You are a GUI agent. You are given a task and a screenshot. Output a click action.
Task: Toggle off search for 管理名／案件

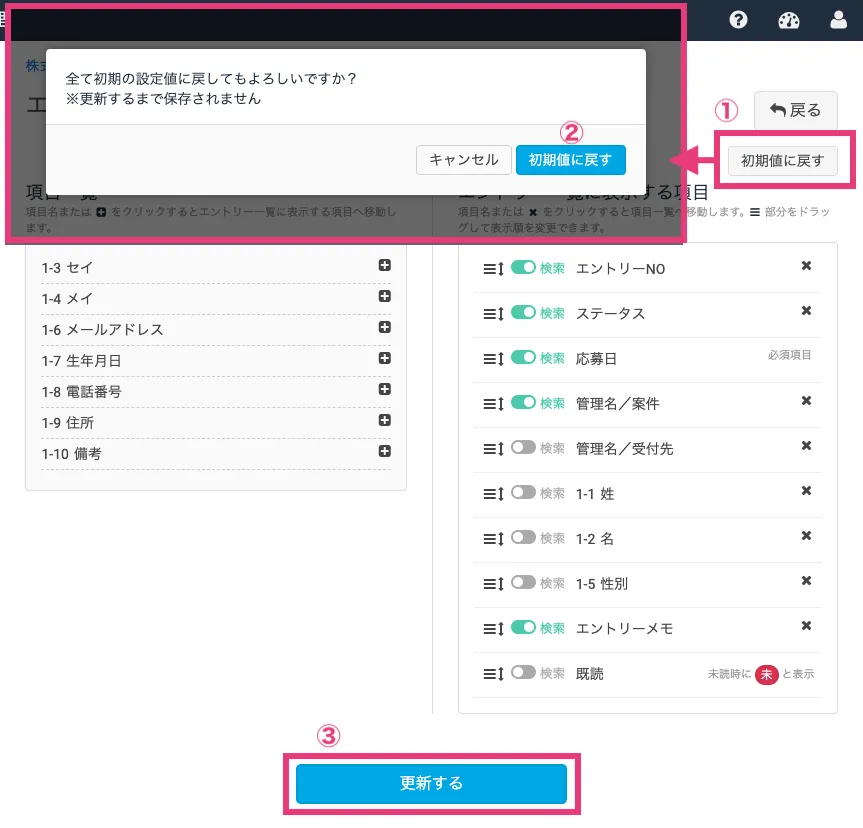tap(523, 403)
